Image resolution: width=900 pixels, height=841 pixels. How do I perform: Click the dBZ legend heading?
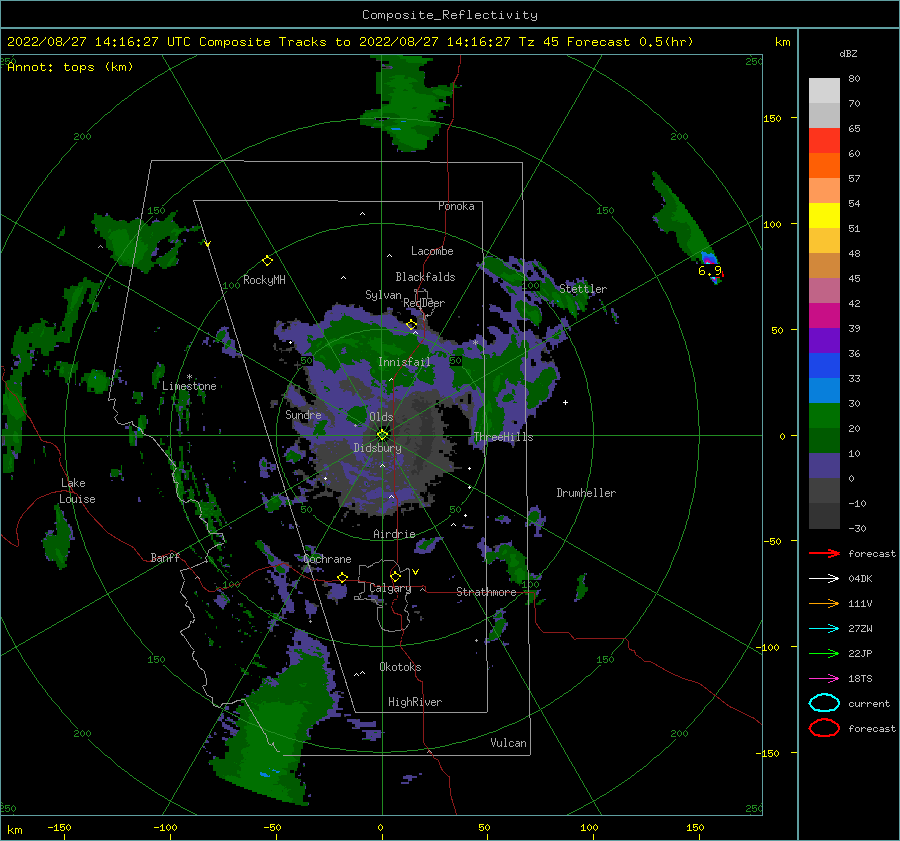848,53
